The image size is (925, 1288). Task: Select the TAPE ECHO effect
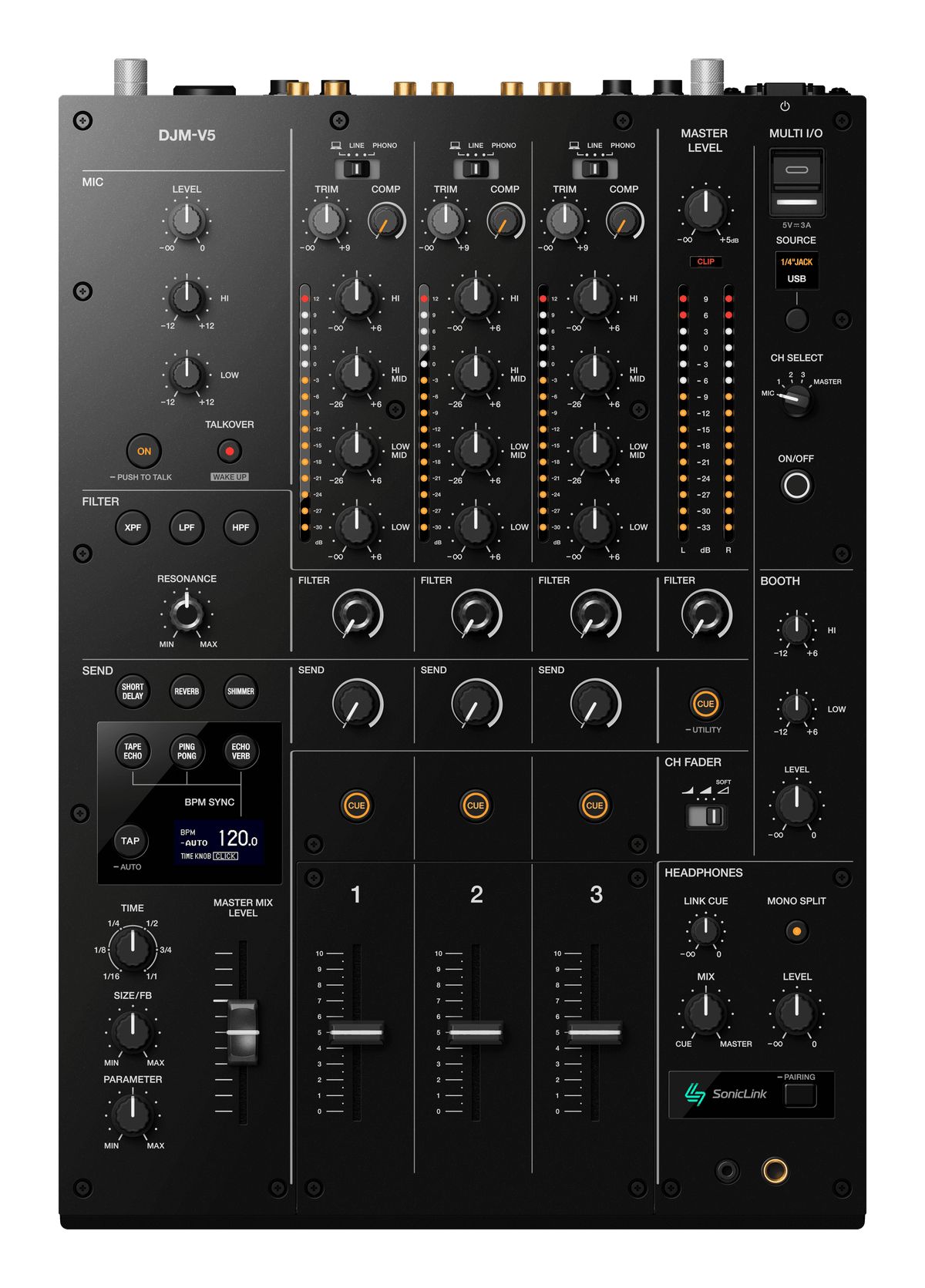[133, 751]
